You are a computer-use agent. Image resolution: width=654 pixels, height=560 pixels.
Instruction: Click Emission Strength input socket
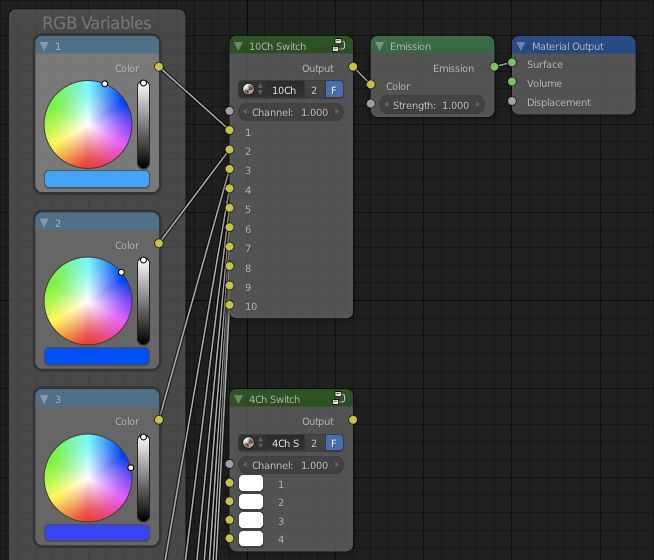click(371, 103)
